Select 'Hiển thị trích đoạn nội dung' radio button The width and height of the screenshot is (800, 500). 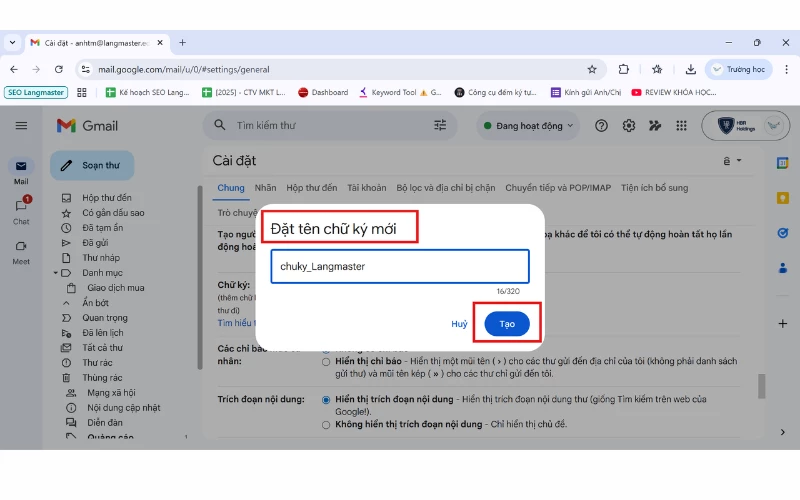click(x=326, y=399)
